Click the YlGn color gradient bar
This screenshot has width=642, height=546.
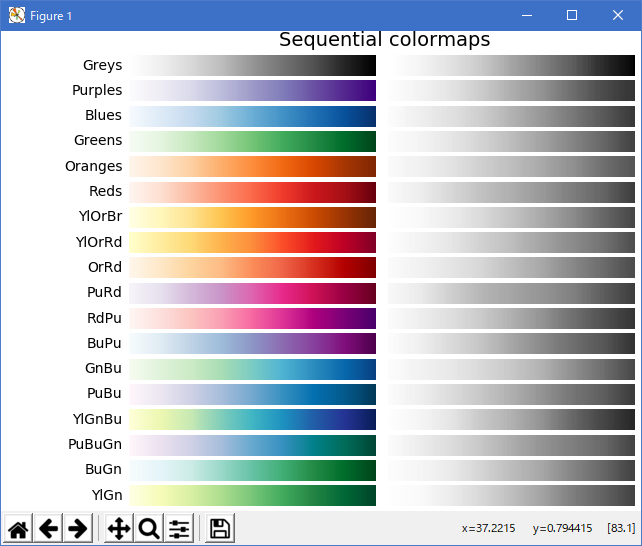click(253, 495)
